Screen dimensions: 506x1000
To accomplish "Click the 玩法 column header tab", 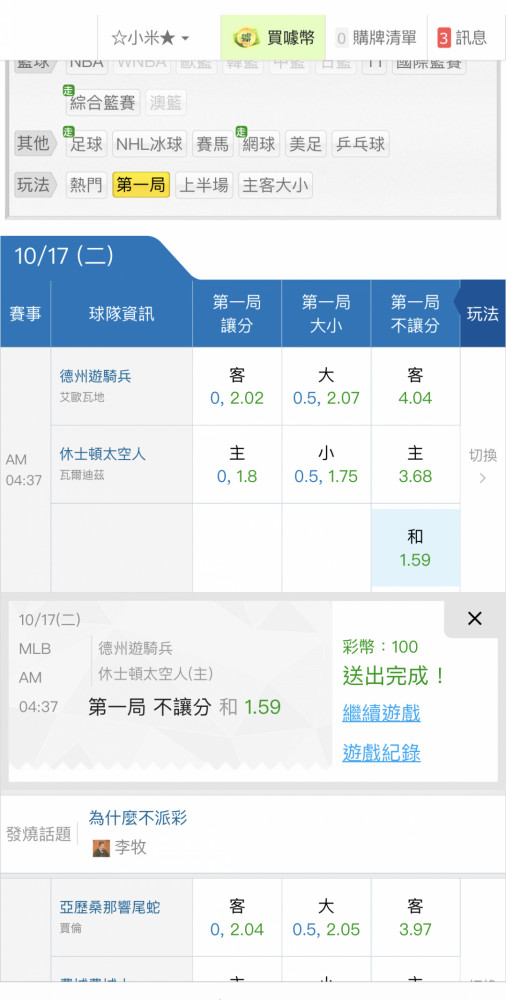I will pyautogui.click(x=482, y=314).
